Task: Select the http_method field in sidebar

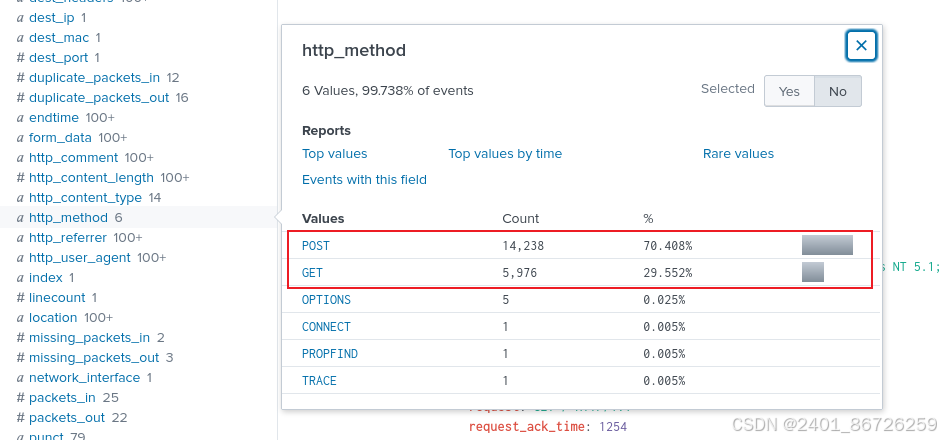Action: pyautogui.click(x=68, y=217)
